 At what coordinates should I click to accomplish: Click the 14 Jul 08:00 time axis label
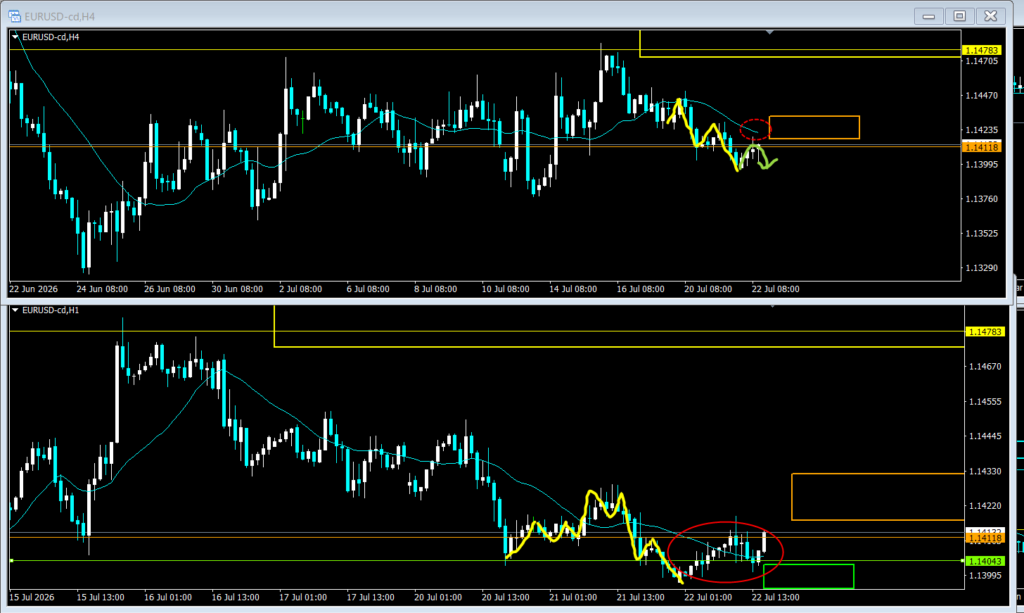pyautogui.click(x=573, y=289)
